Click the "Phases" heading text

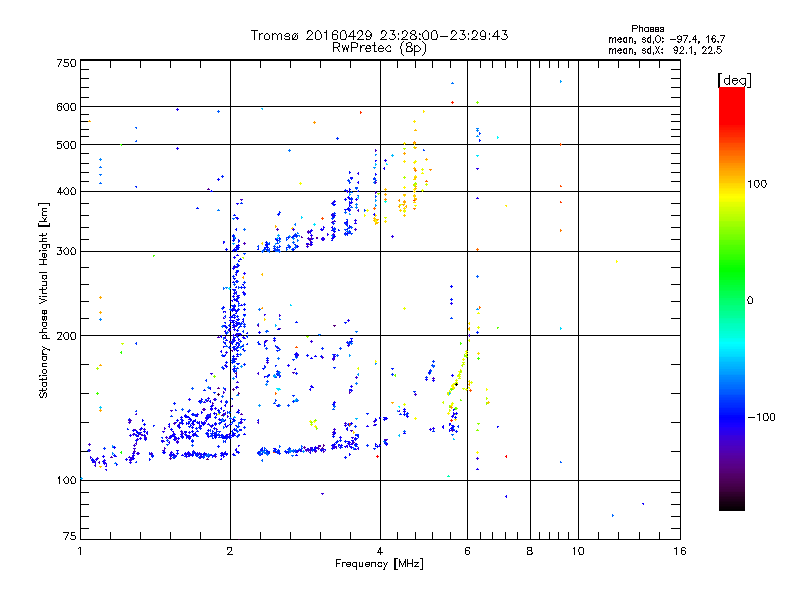click(x=647, y=29)
